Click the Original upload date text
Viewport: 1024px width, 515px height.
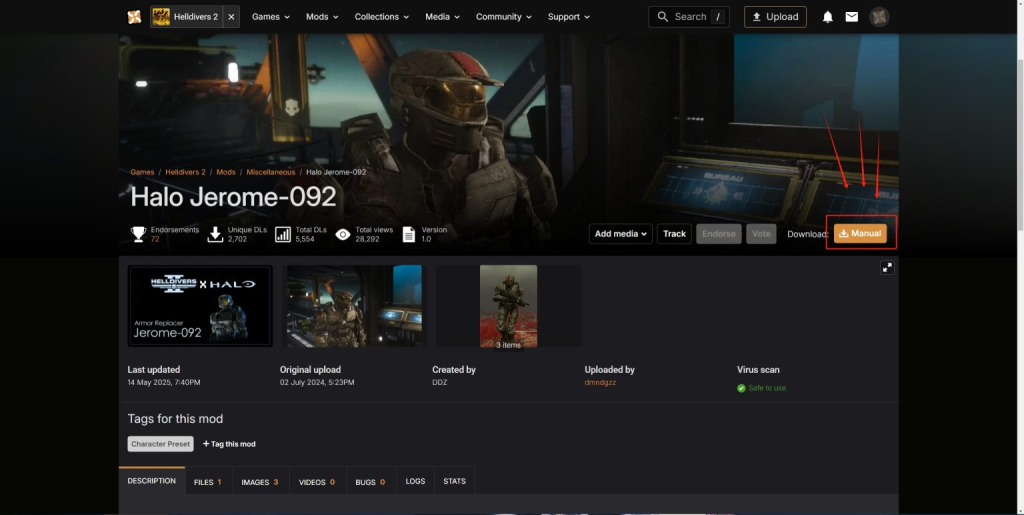(x=317, y=382)
